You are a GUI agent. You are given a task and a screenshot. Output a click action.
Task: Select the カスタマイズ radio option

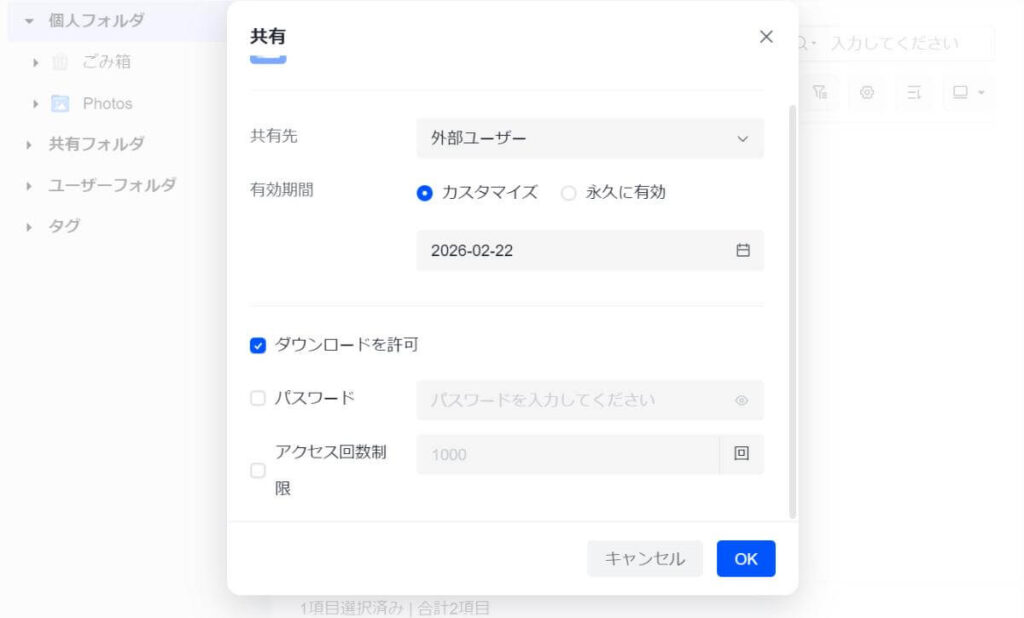(x=425, y=193)
